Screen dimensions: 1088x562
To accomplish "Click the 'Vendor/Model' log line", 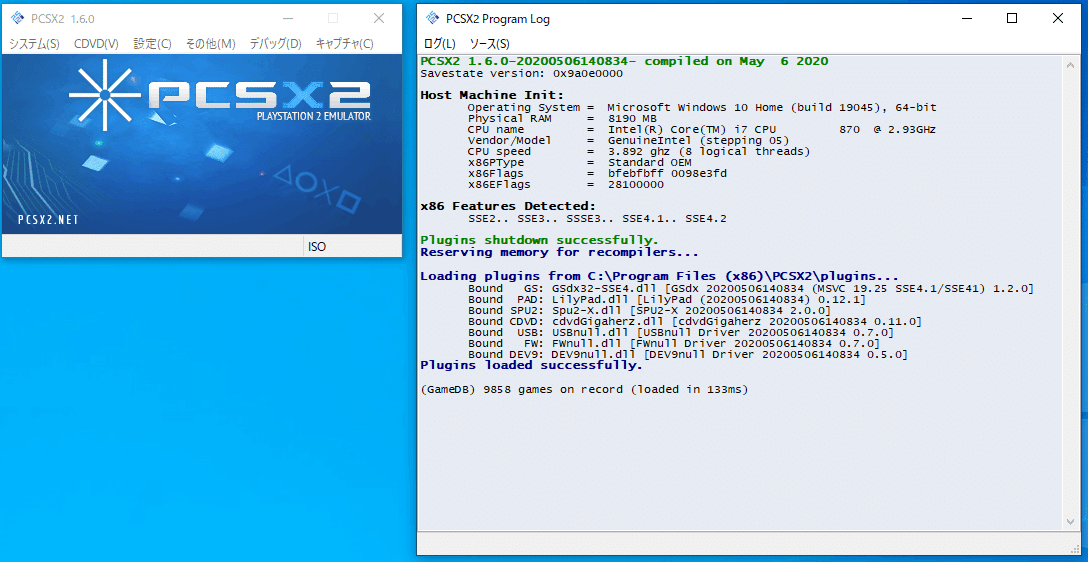I will click(x=628, y=141).
